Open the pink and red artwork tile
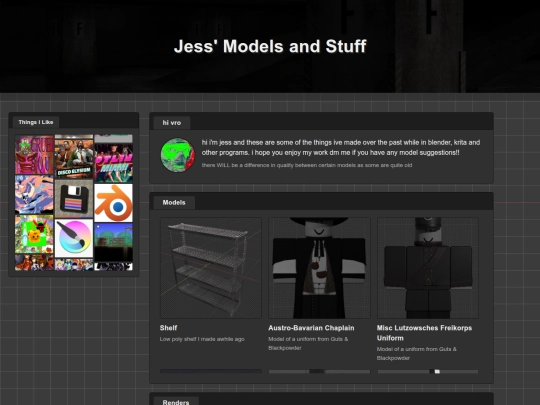This screenshot has height=405, width=540. click(34, 155)
